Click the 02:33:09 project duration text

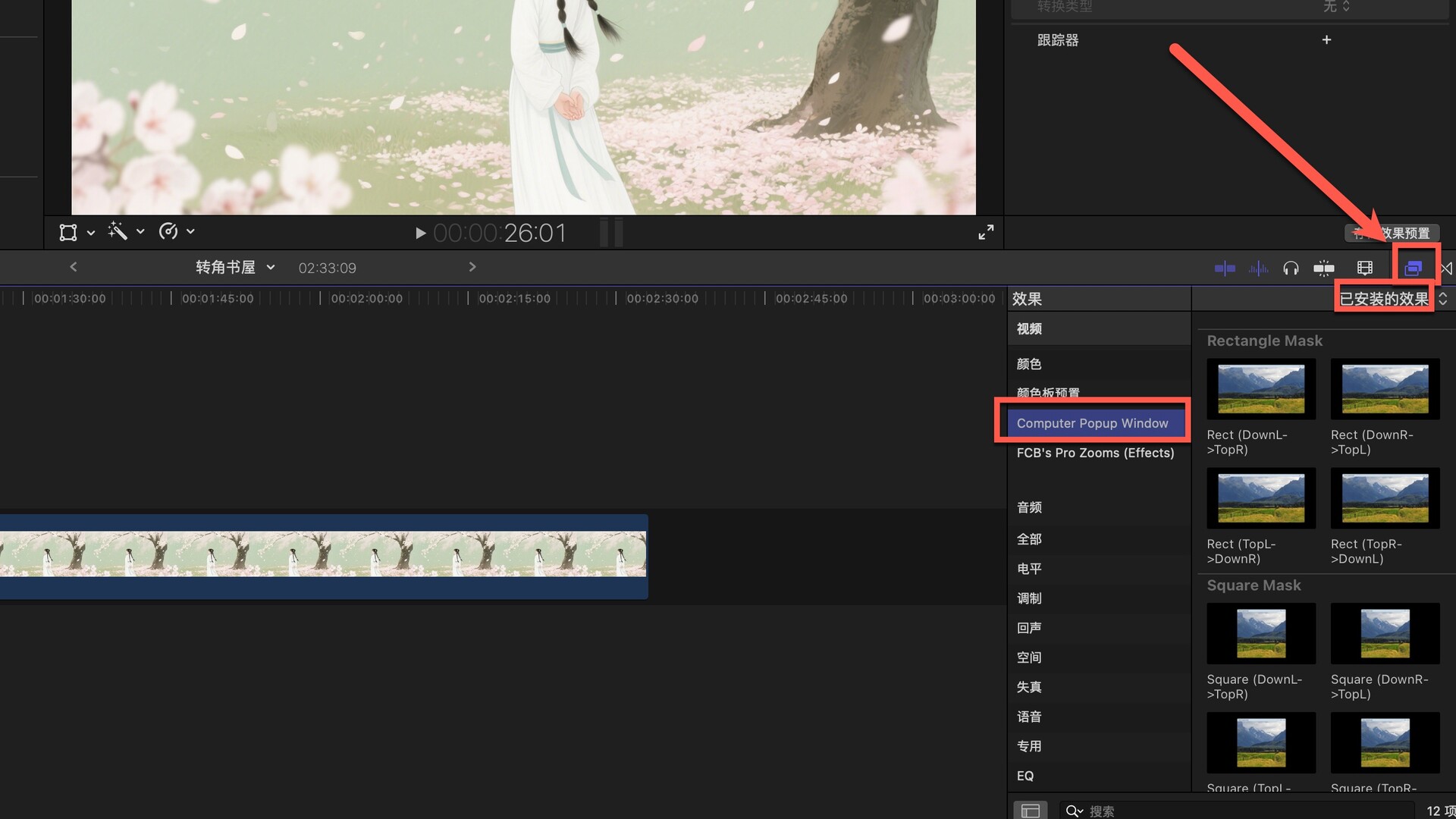[x=327, y=268]
